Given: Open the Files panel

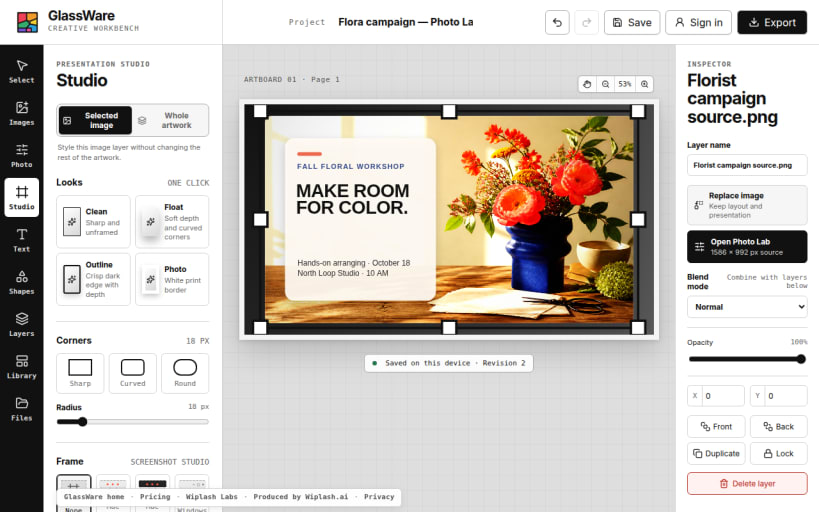Looking at the screenshot, I should point(21,409).
